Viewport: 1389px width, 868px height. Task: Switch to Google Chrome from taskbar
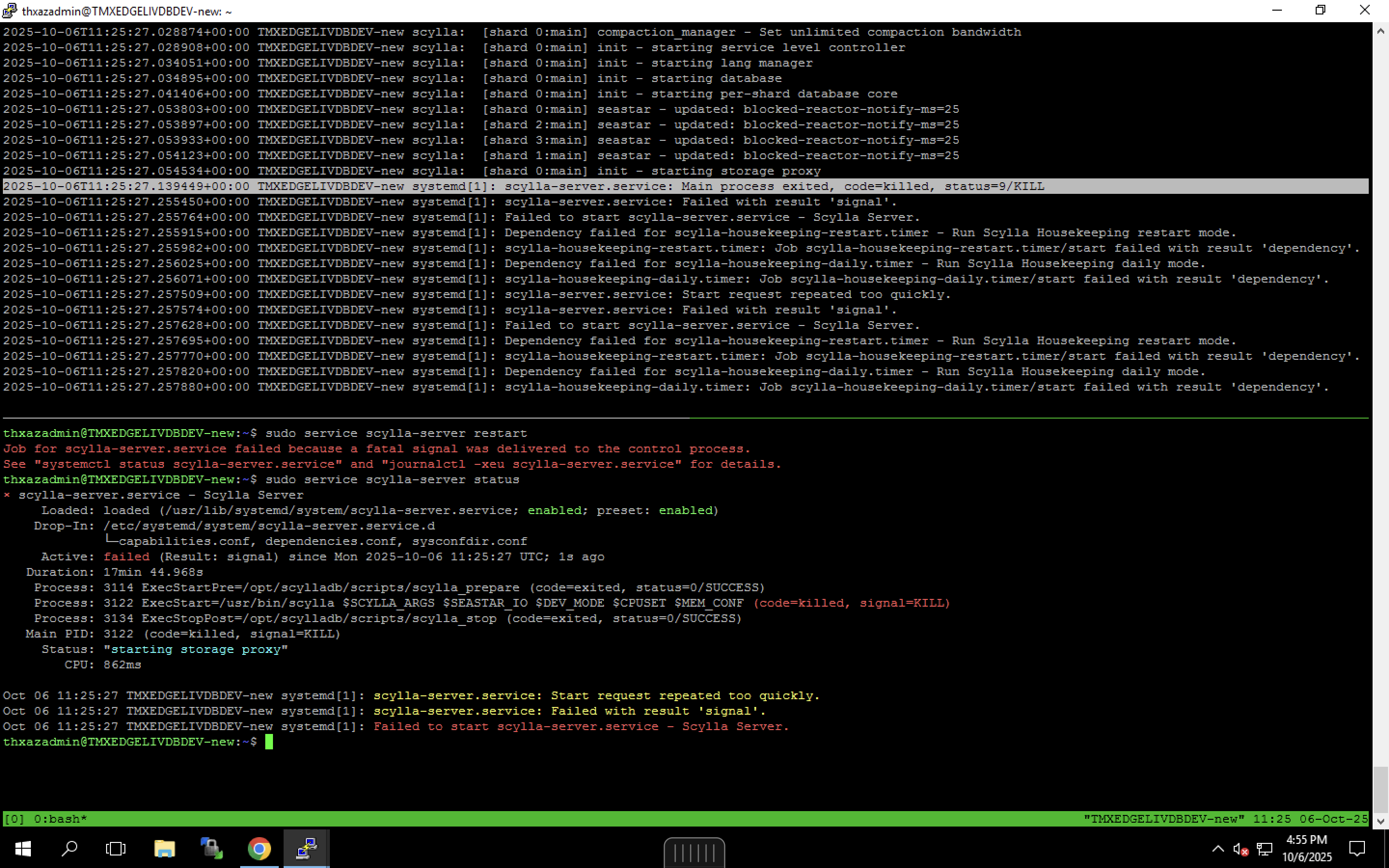pos(259,849)
